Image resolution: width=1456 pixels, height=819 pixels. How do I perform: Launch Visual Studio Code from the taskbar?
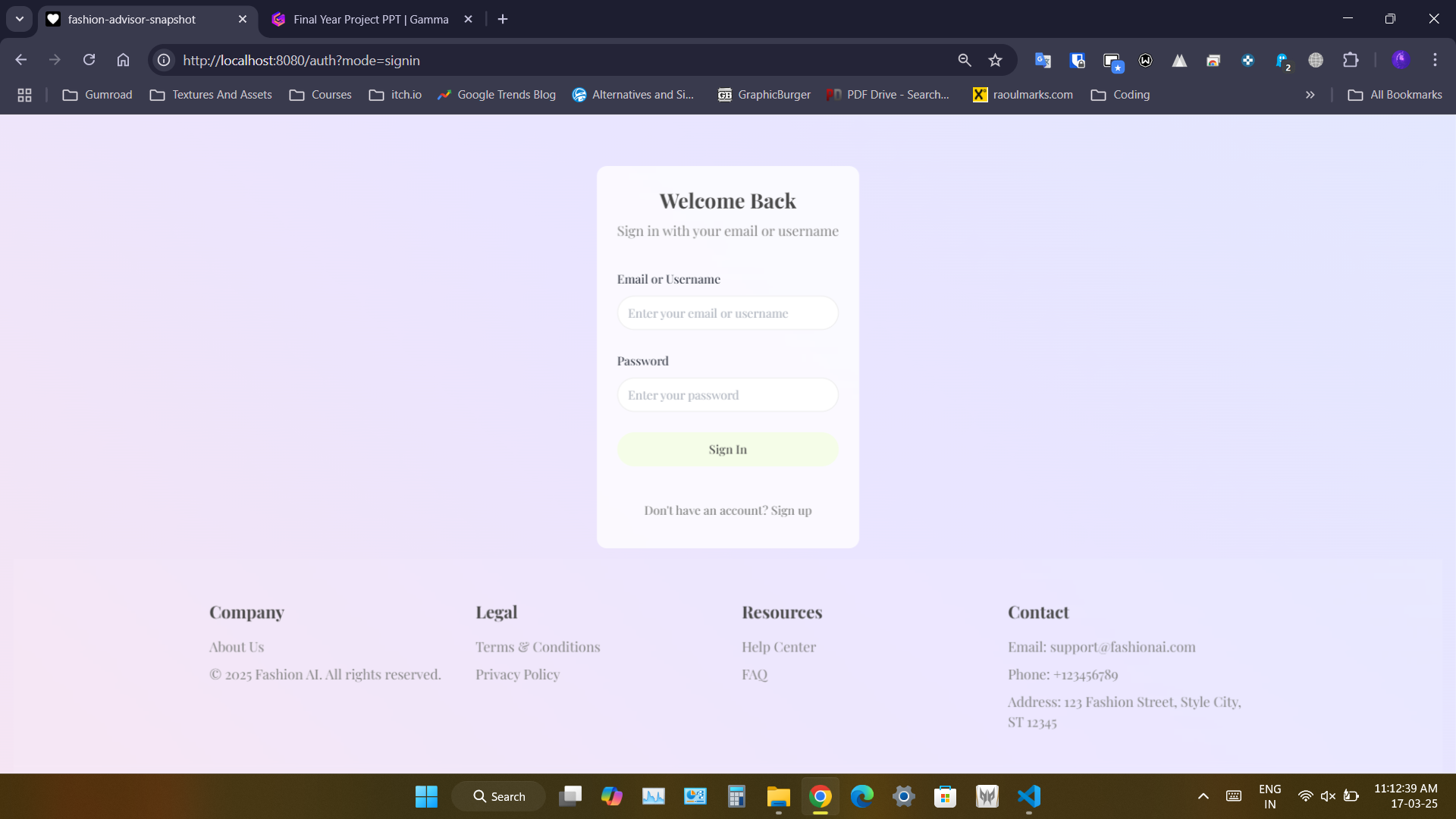[x=1028, y=796]
